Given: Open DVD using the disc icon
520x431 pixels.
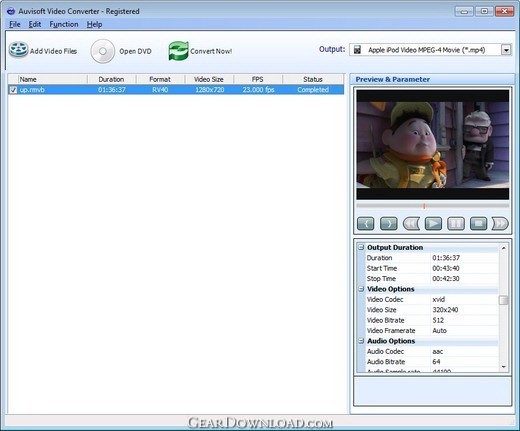Looking at the screenshot, I should pyautogui.click(x=103, y=51).
